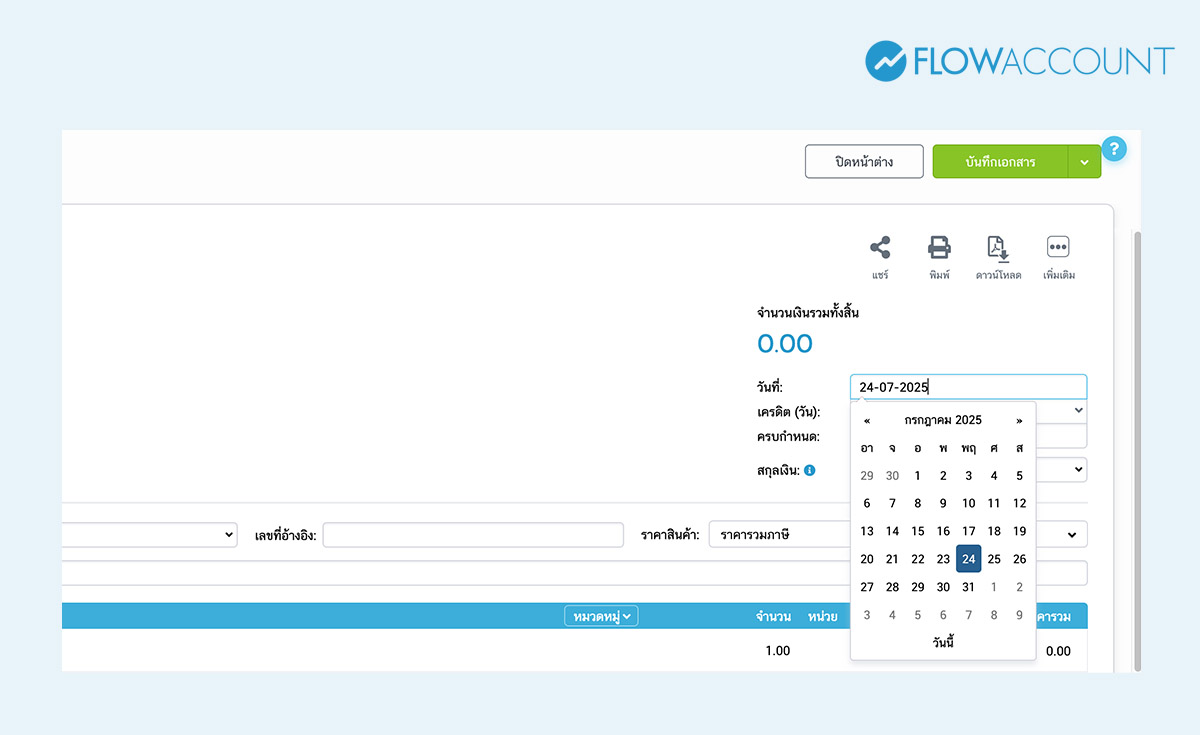Go to previous month in calendar
Screen dimensions: 1200x735
click(x=867, y=420)
